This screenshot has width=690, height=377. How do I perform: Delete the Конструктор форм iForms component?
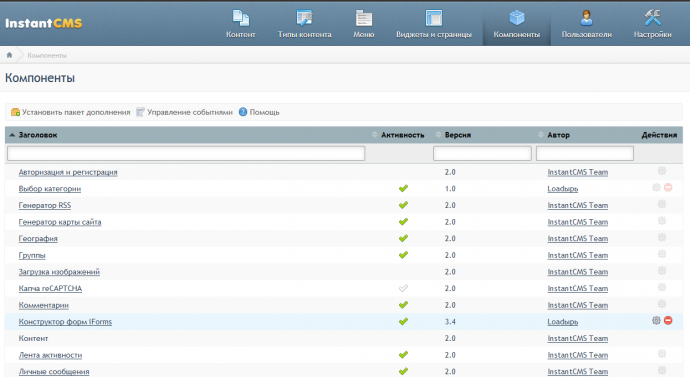coord(668,321)
